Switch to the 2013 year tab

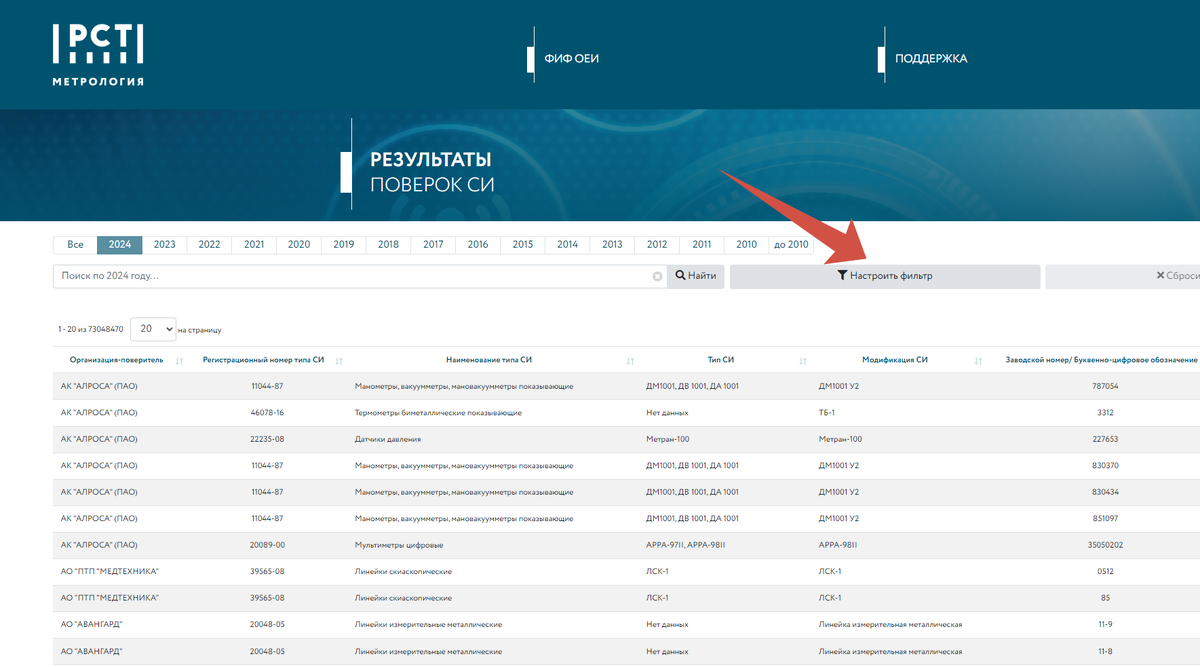click(x=612, y=245)
